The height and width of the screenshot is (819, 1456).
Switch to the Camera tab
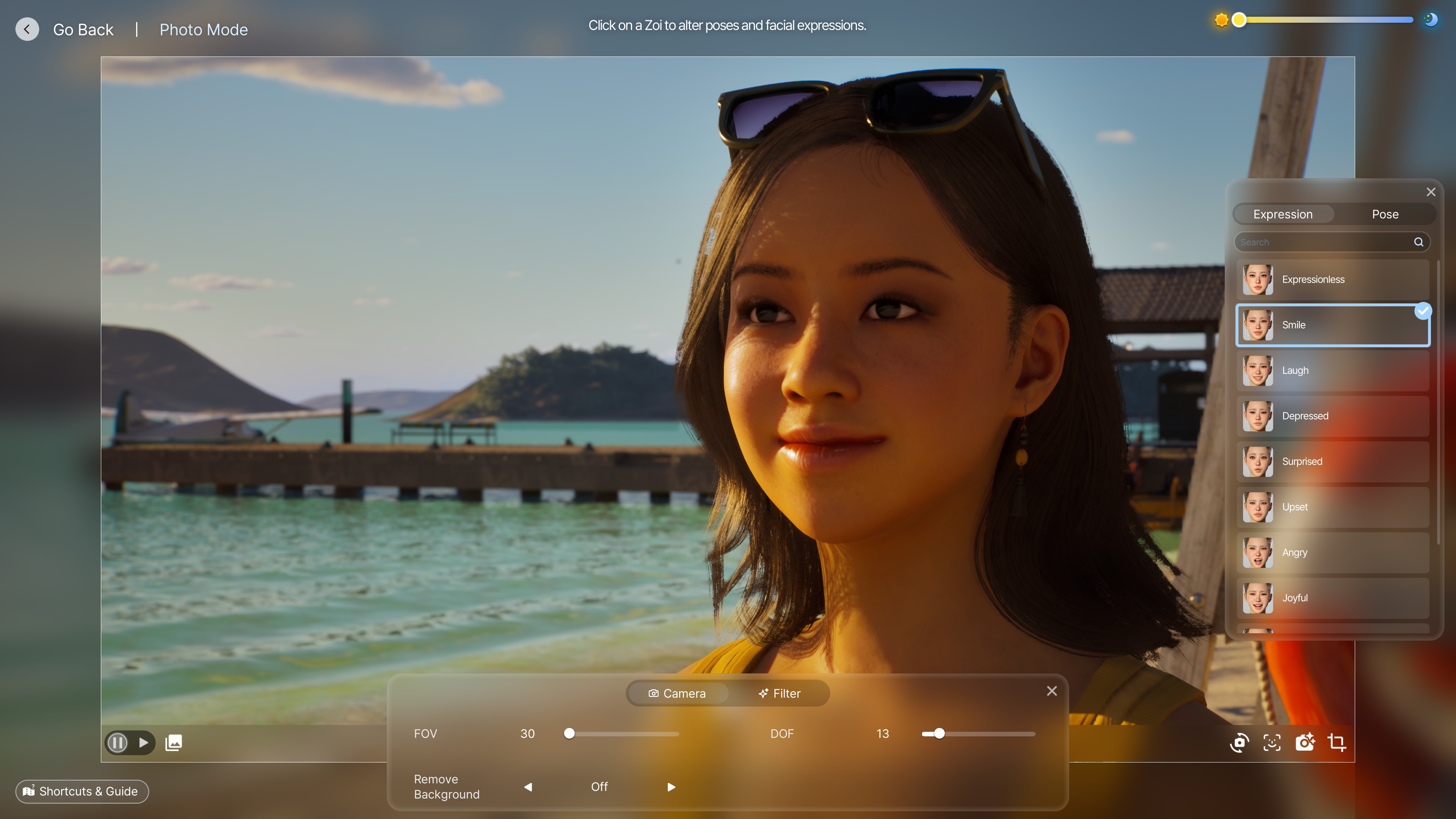677,693
